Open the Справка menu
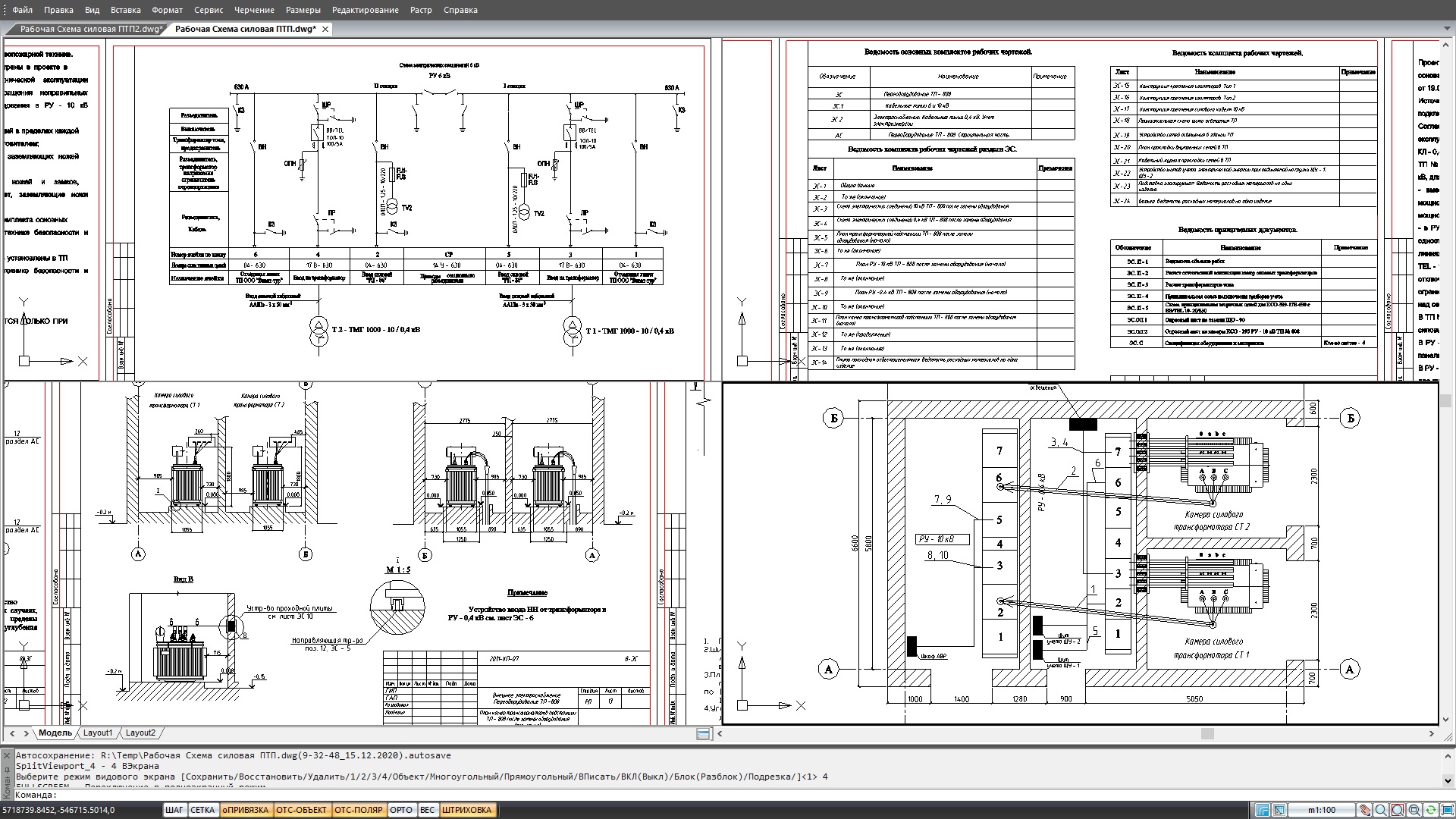Screen dimensions: 1456x819 460,10
